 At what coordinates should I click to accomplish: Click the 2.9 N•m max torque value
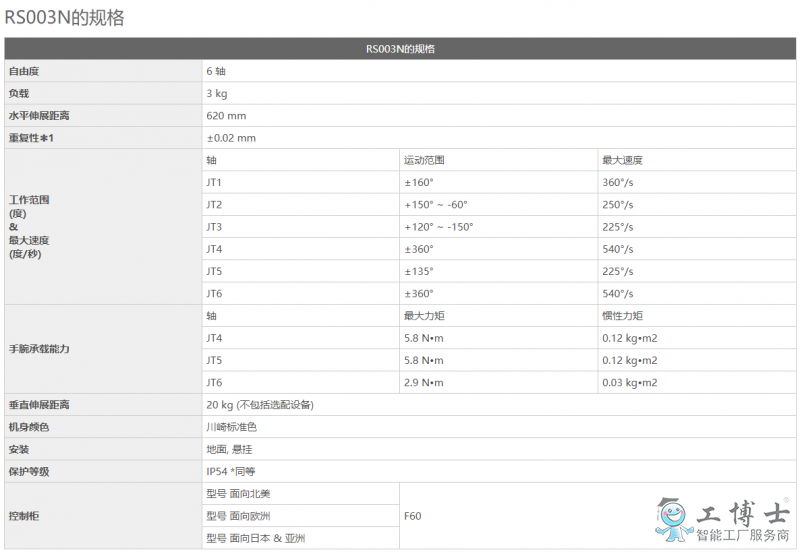pyautogui.click(x=423, y=382)
